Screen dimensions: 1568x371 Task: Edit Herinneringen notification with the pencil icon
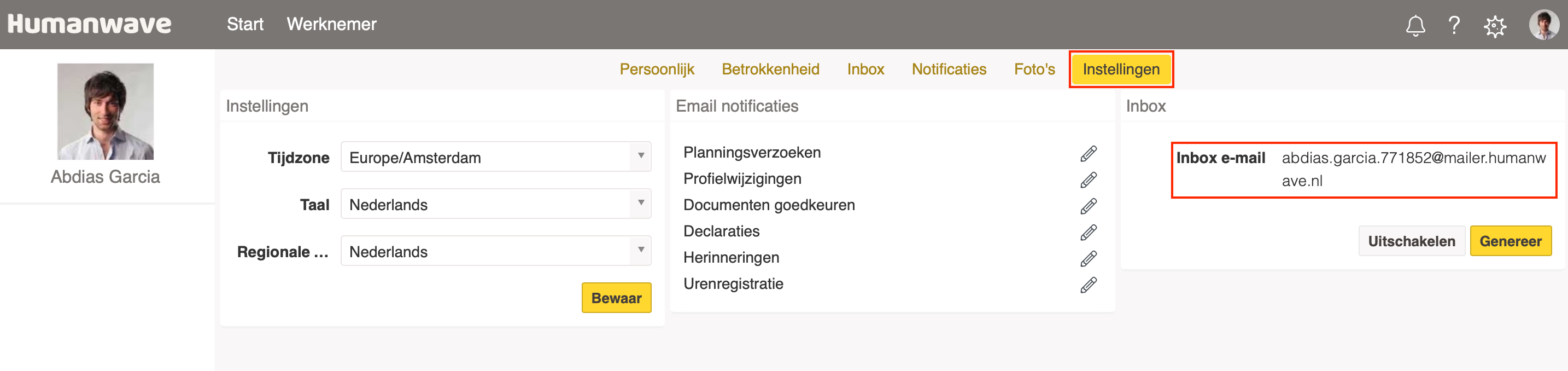pyautogui.click(x=1089, y=258)
